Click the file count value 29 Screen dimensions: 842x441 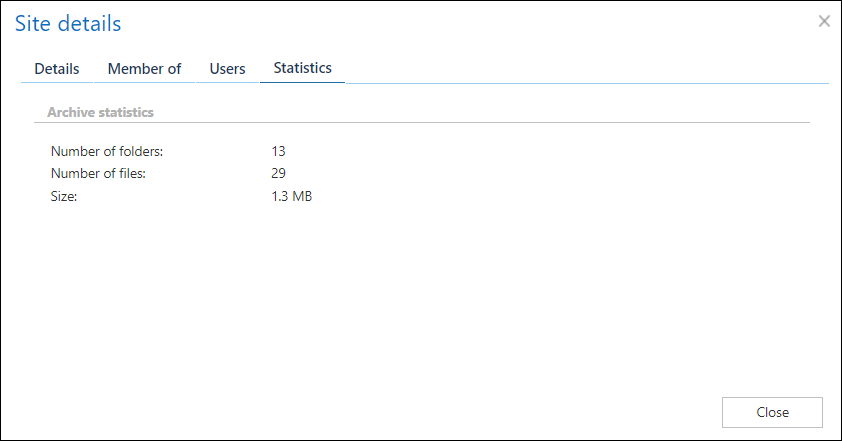tap(278, 174)
